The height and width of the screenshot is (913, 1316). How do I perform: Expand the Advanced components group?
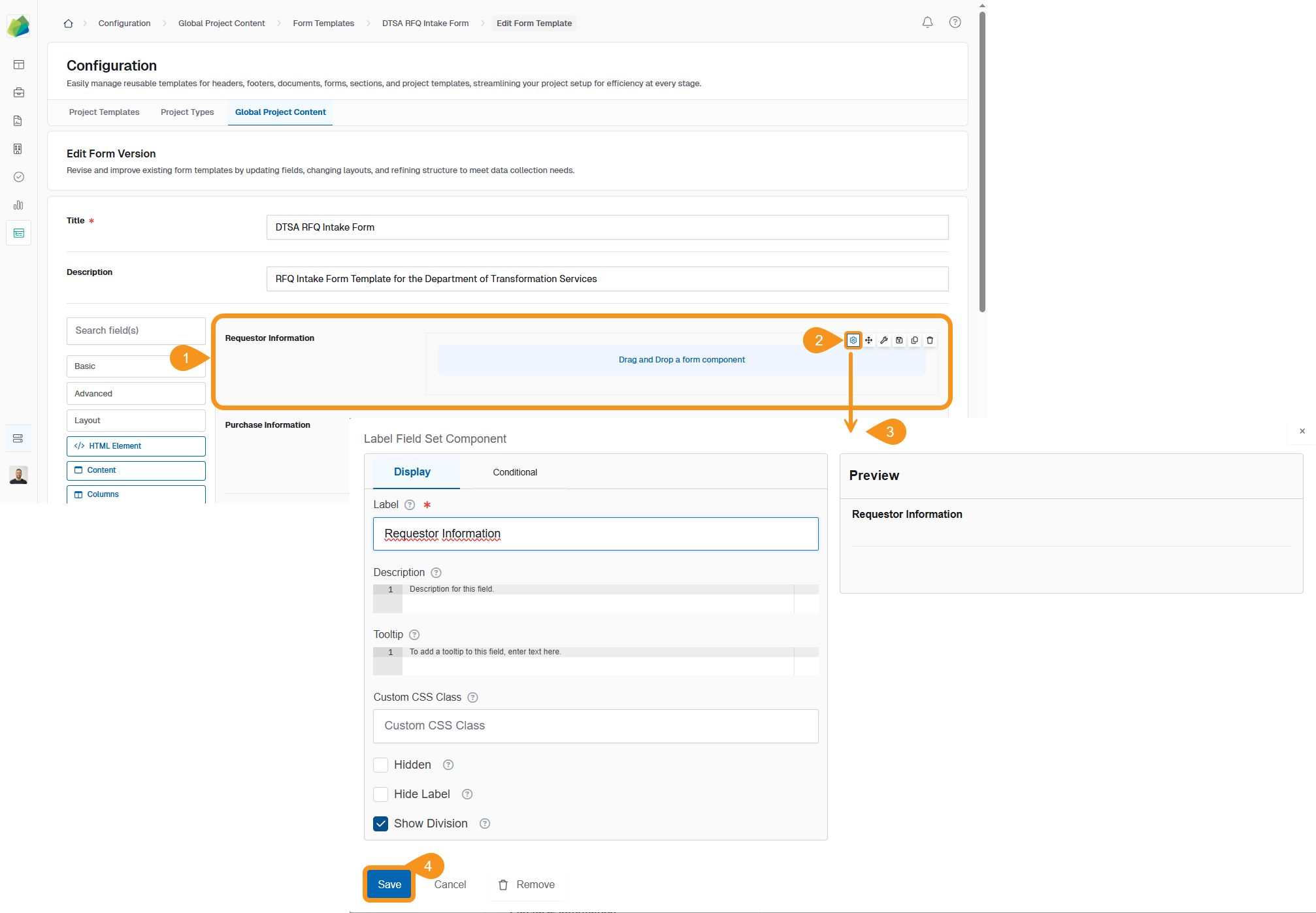136,394
